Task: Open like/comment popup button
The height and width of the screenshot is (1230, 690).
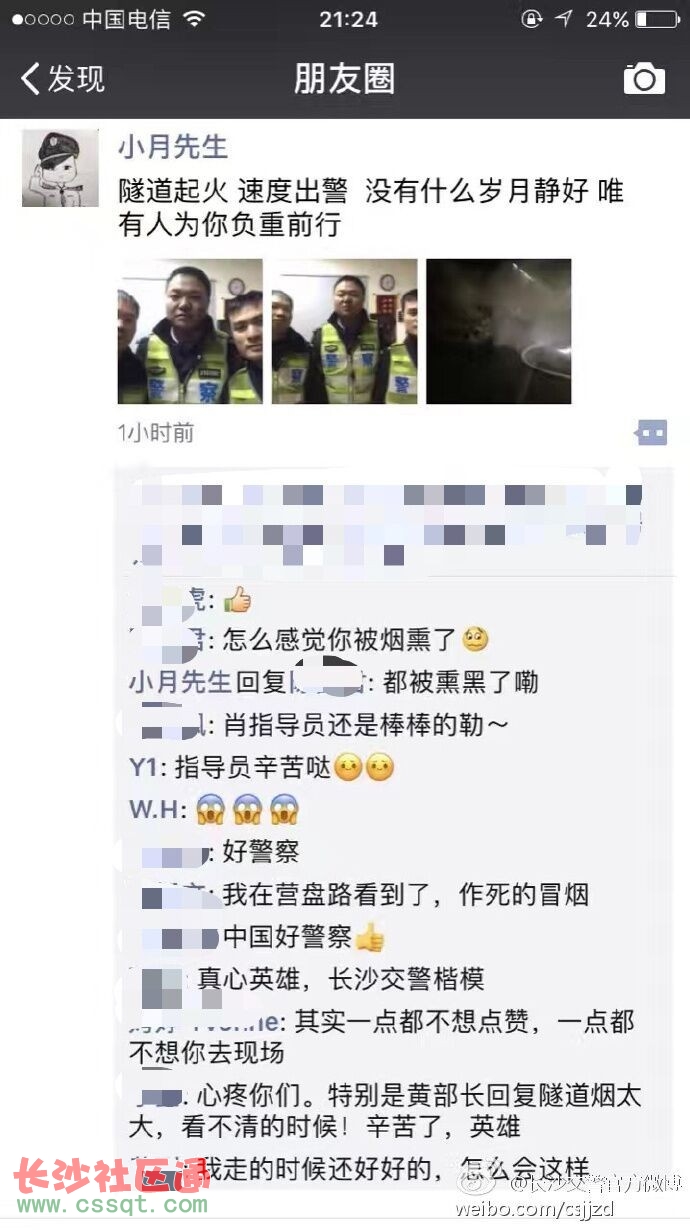Action: [651, 433]
